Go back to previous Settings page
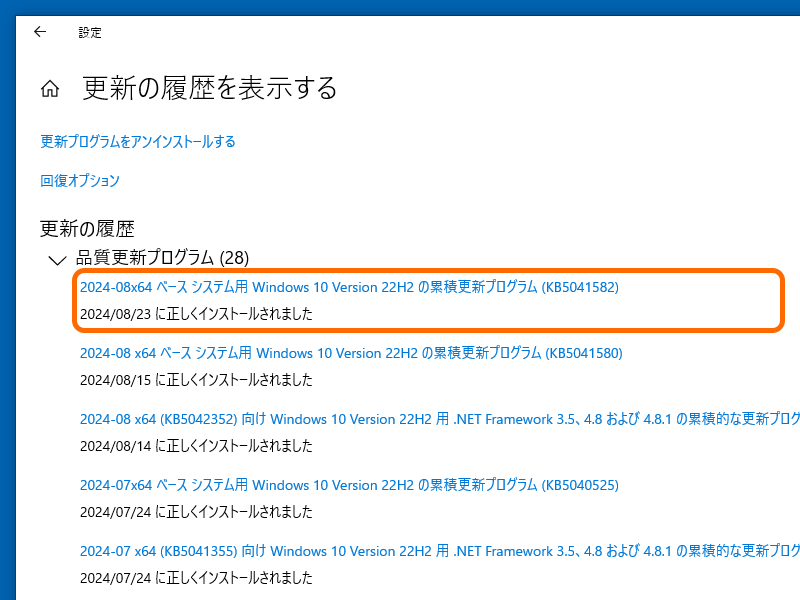The width and height of the screenshot is (800, 600). click(x=40, y=32)
